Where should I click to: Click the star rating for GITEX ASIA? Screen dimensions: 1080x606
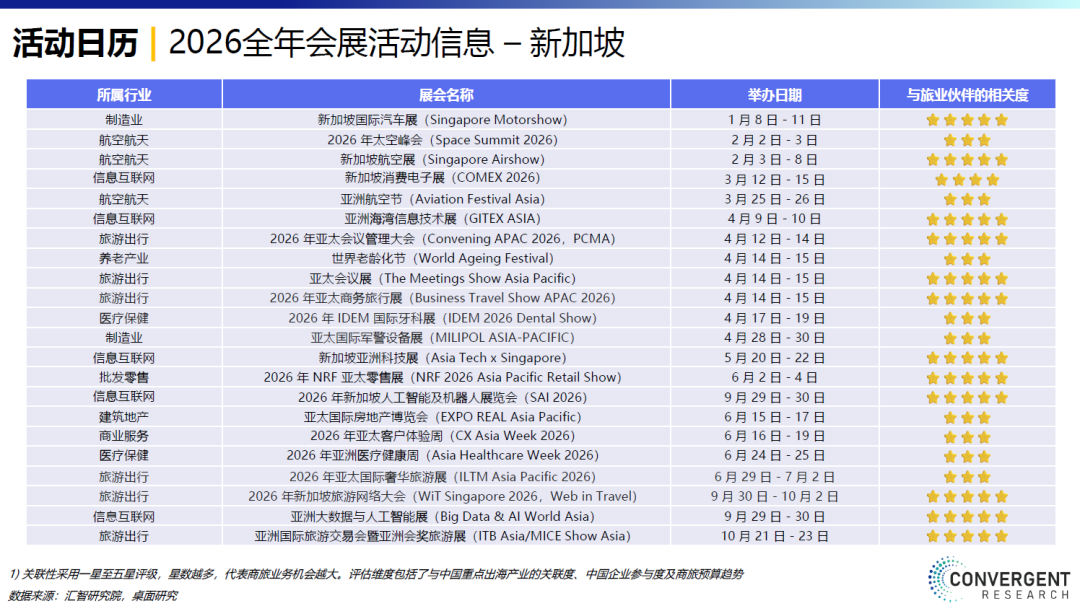pos(967,219)
